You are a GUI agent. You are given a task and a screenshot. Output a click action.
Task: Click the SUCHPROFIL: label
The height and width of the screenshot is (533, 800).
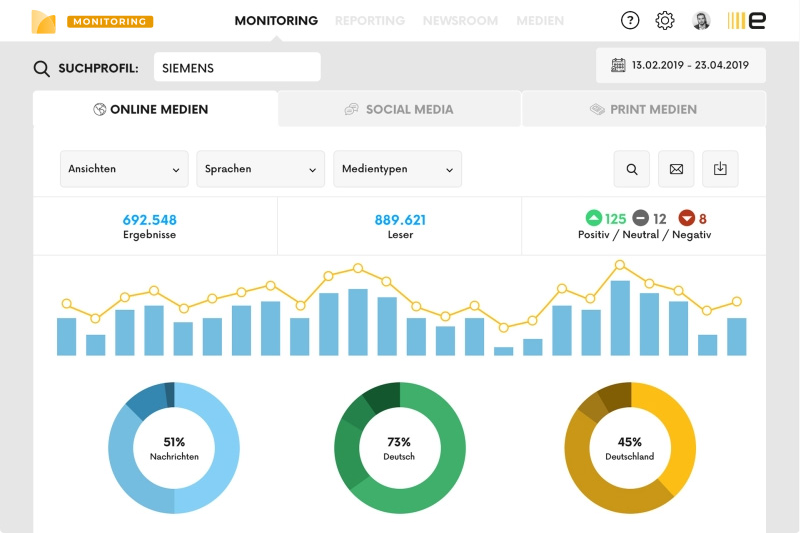click(x=98, y=68)
